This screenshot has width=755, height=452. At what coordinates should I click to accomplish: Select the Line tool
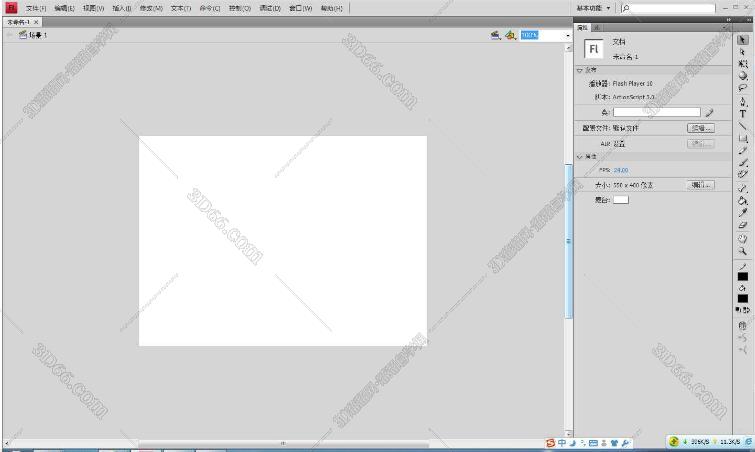[x=742, y=126]
